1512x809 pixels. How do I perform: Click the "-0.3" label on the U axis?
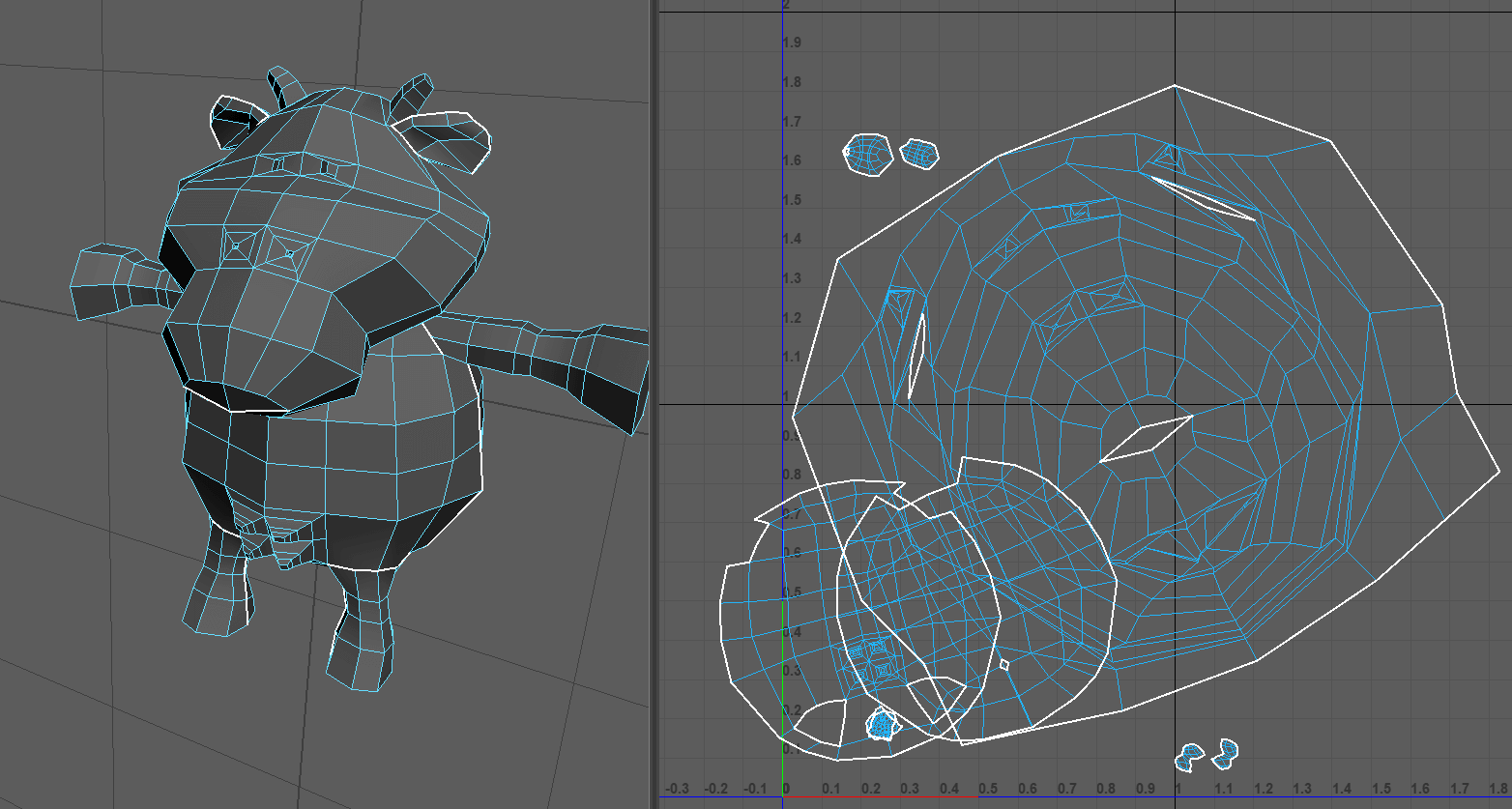pos(677,789)
